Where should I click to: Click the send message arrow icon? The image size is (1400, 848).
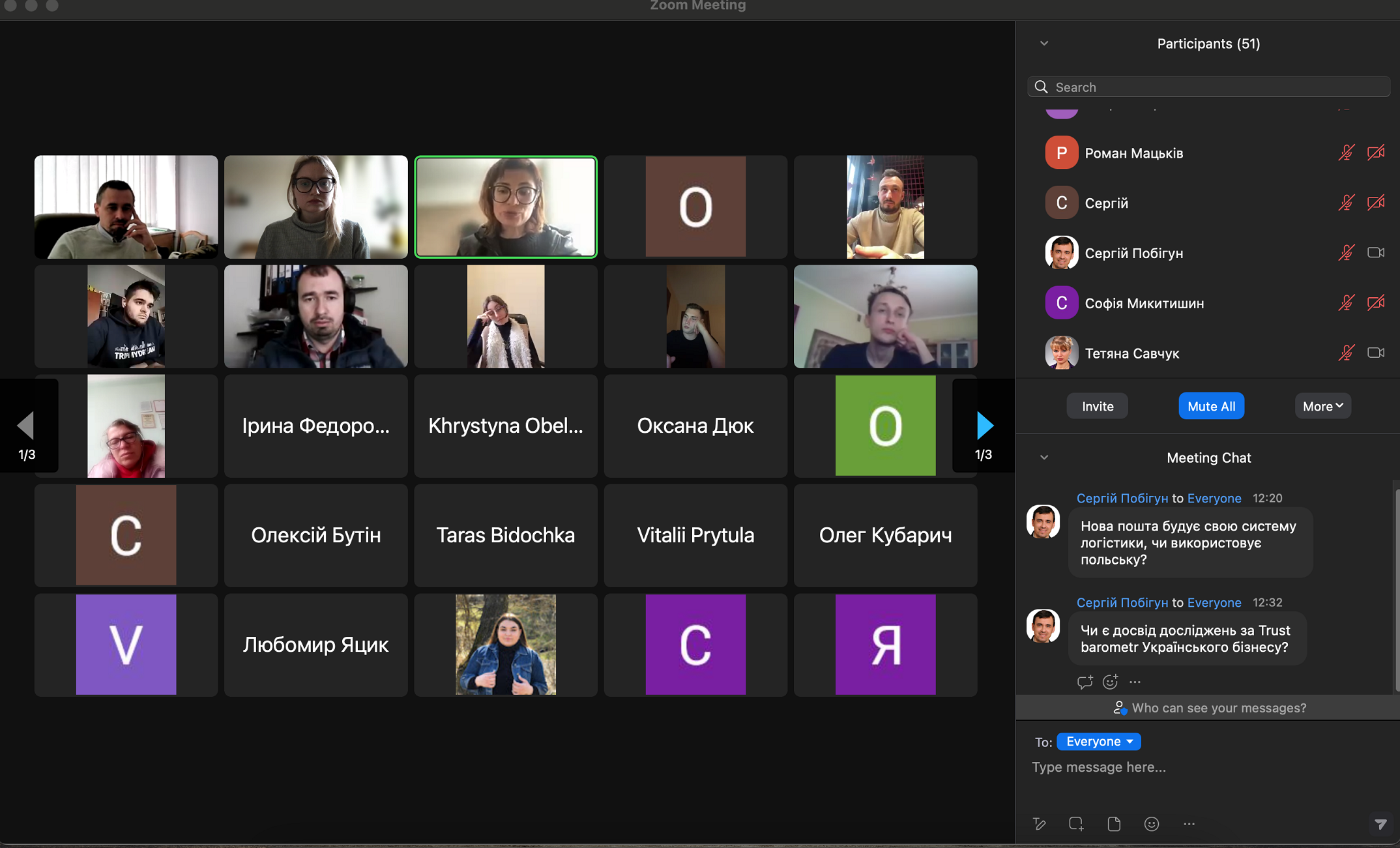click(x=1380, y=825)
